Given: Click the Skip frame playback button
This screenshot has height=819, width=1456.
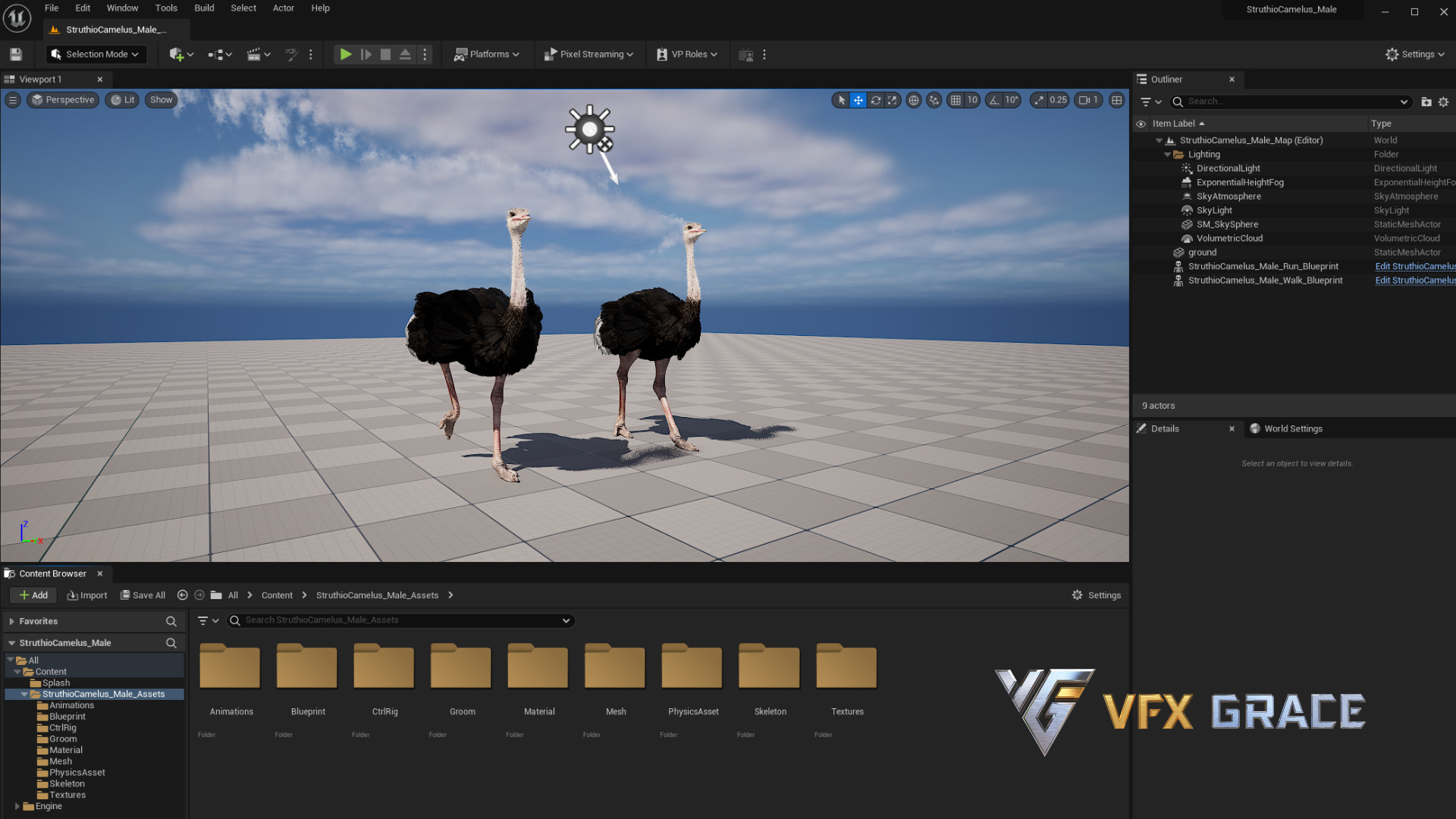Looking at the screenshot, I should pyautogui.click(x=366, y=55).
